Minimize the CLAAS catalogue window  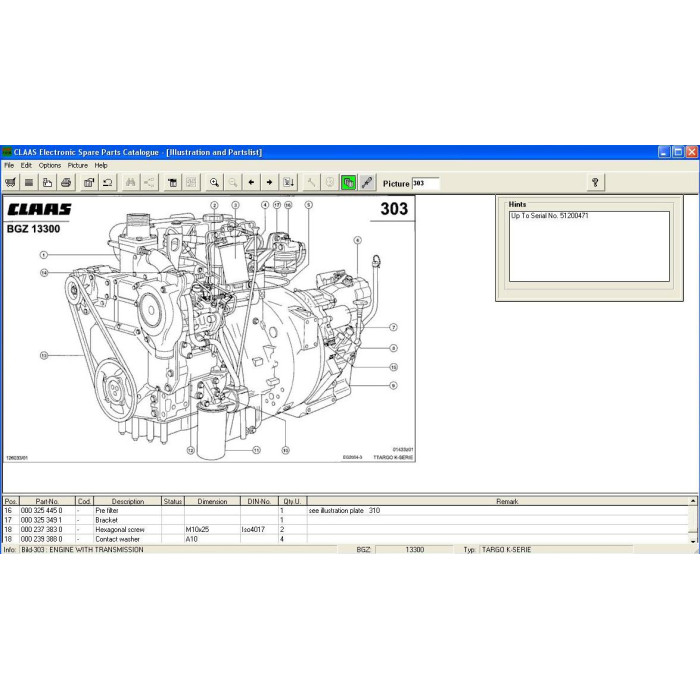[x=664, y=152]
